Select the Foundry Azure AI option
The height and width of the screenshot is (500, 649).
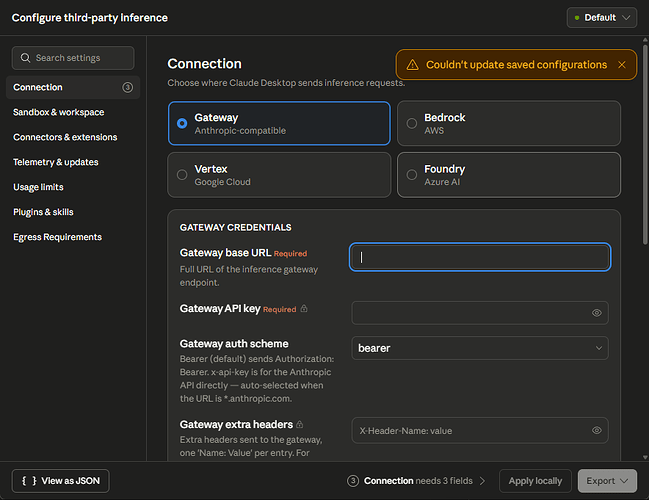[509, 175]
